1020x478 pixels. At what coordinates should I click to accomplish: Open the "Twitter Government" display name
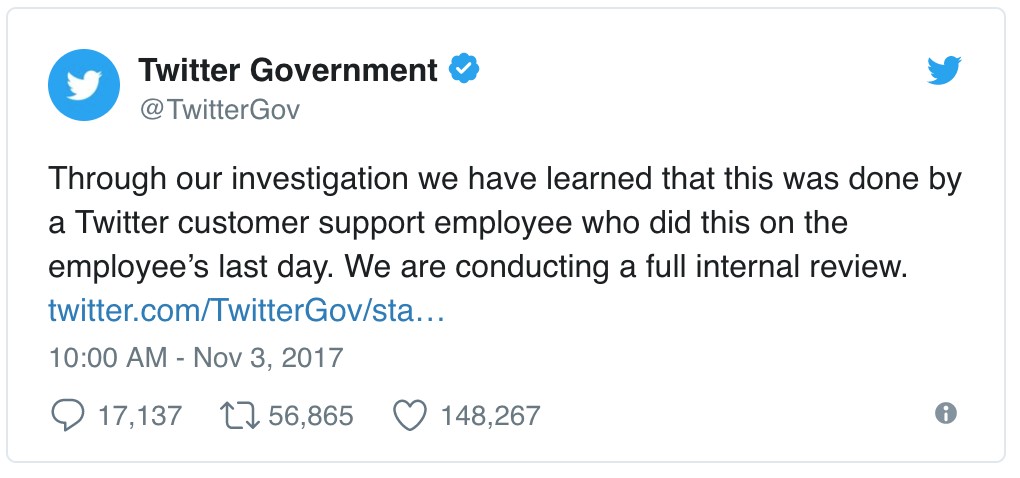[x=288, y=71]
